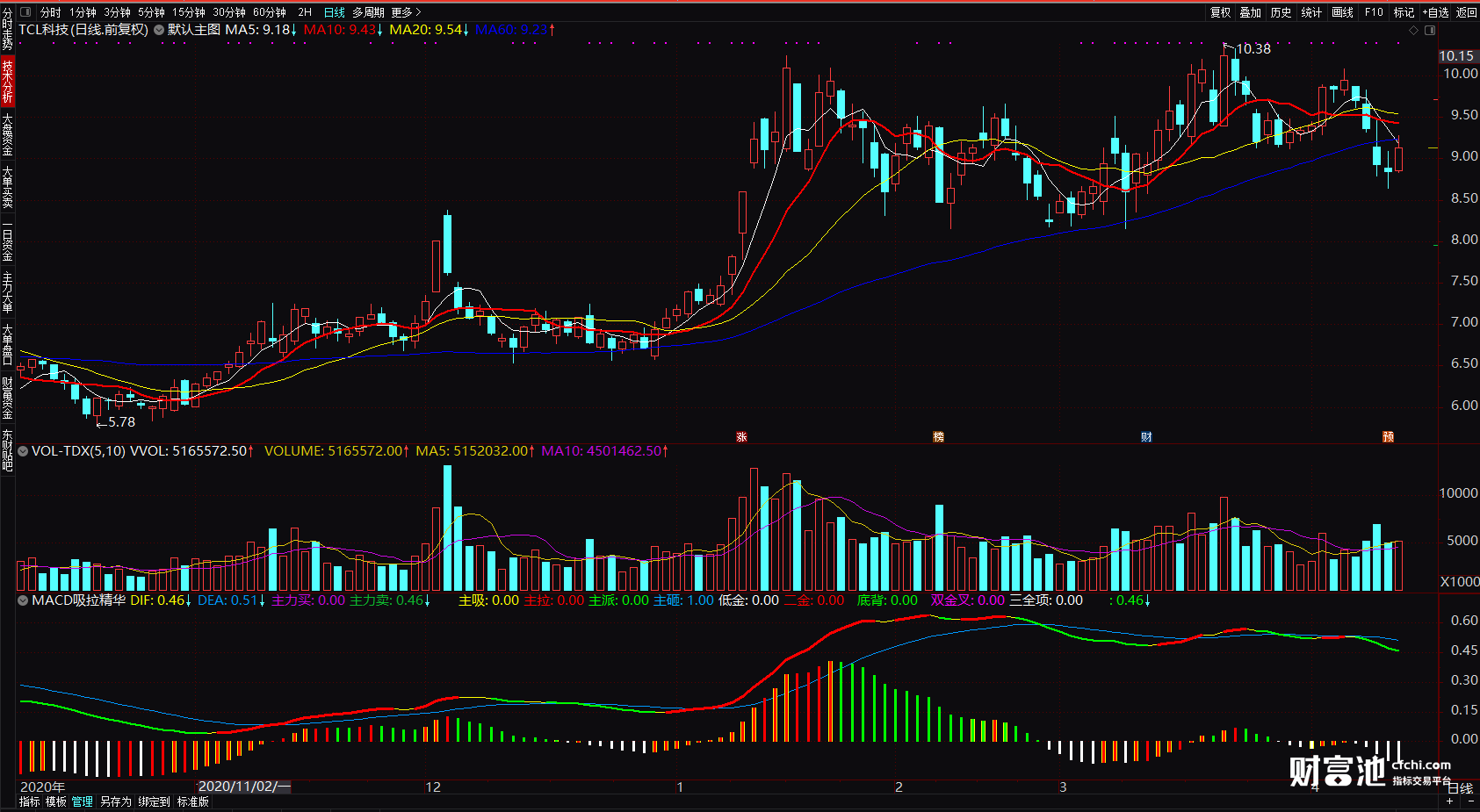
Task: Click the DEA: 0.51 MACD value
Action: point(231,600)
